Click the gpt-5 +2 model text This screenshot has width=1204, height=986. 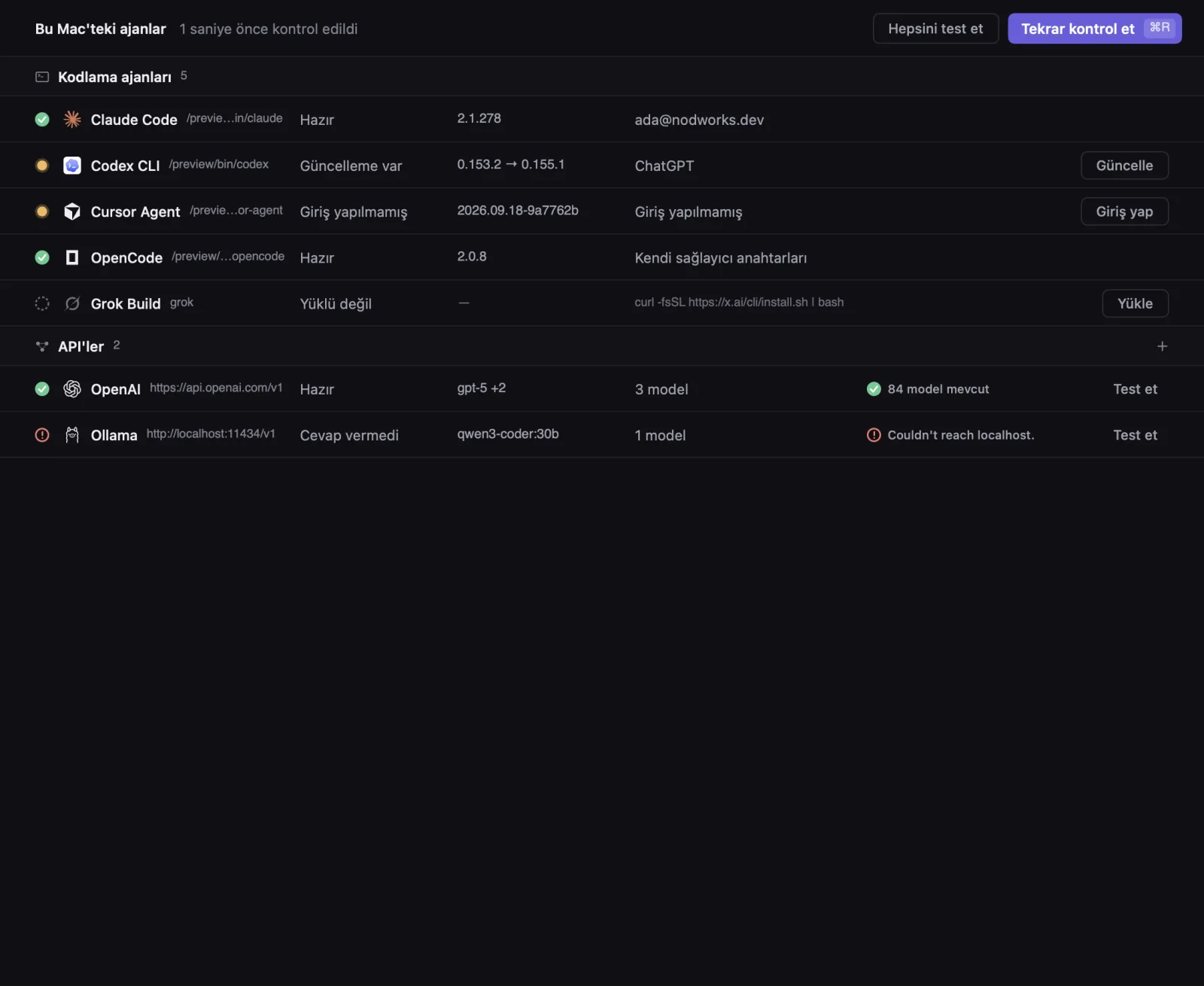pos(482,388)
